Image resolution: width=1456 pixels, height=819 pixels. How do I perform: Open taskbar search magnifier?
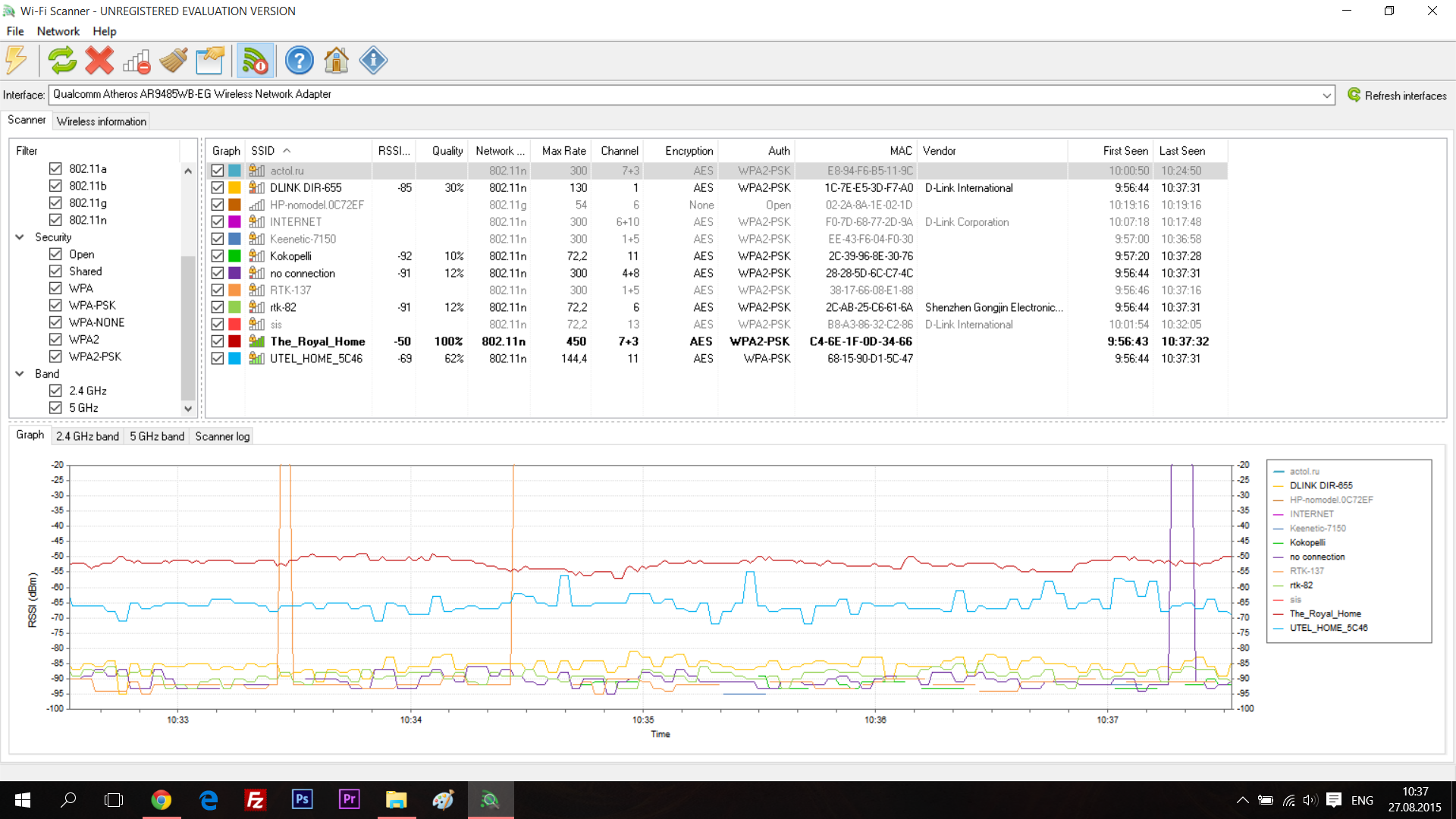(68, 800)
